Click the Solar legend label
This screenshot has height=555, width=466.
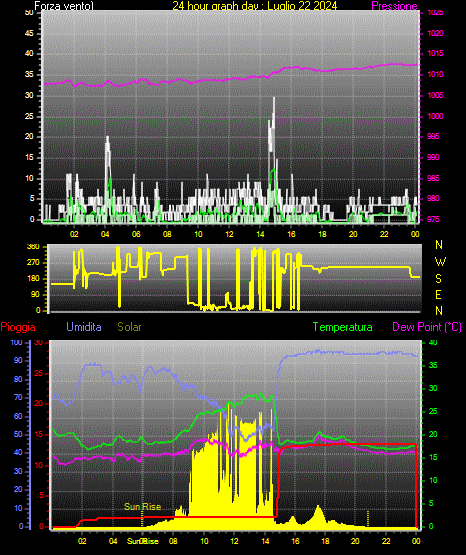point(129,327)
